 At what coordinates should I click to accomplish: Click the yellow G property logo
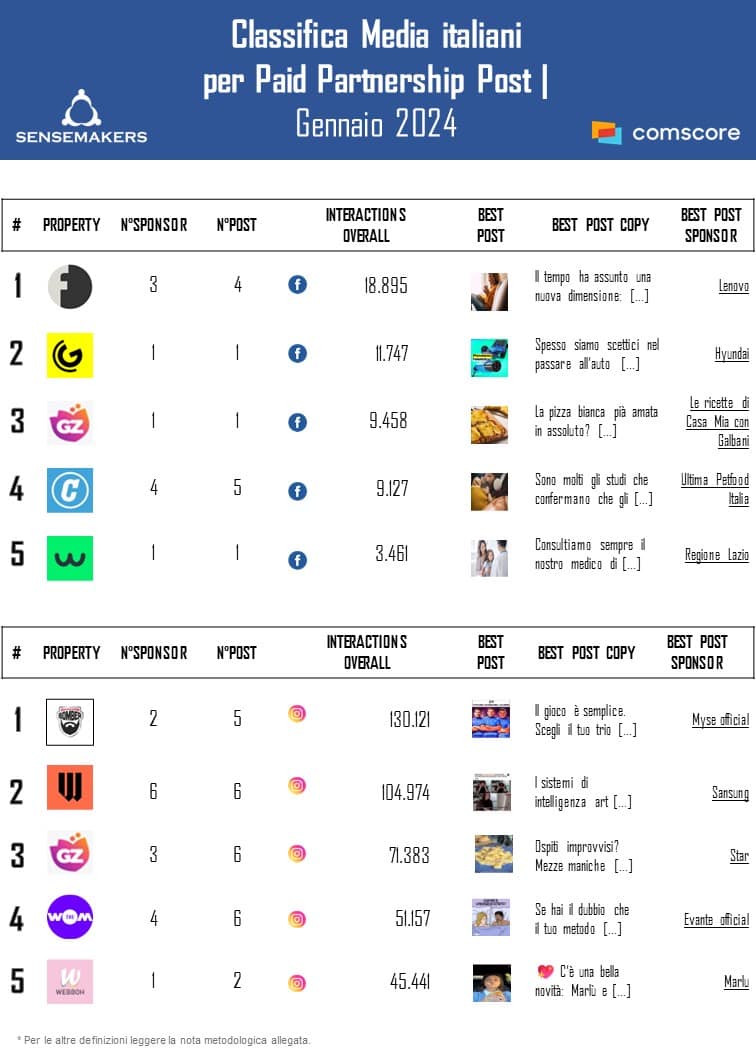[70, 355]
